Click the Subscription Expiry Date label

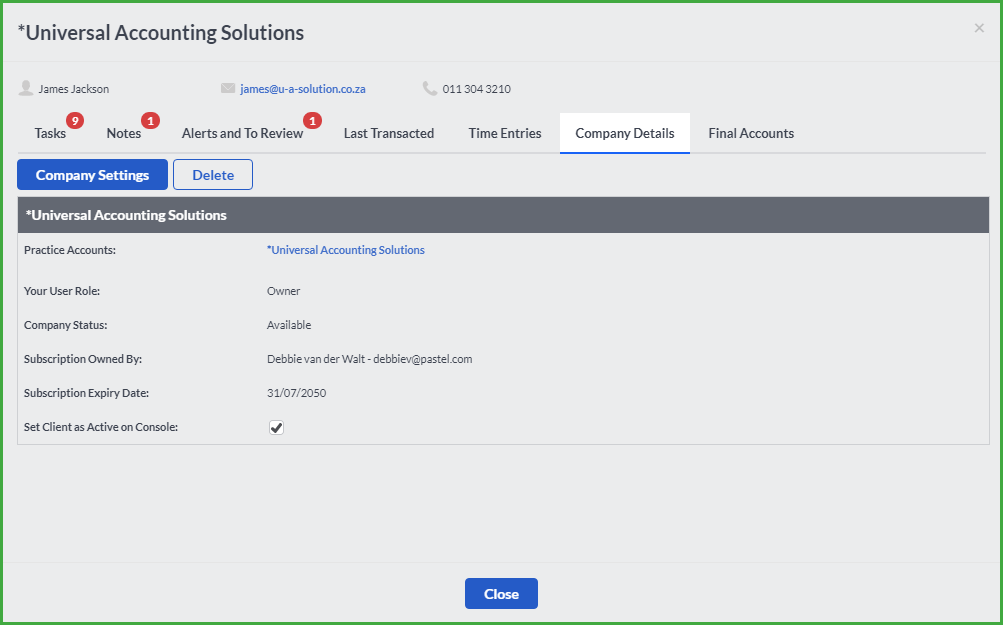click(x=86, y=393)
